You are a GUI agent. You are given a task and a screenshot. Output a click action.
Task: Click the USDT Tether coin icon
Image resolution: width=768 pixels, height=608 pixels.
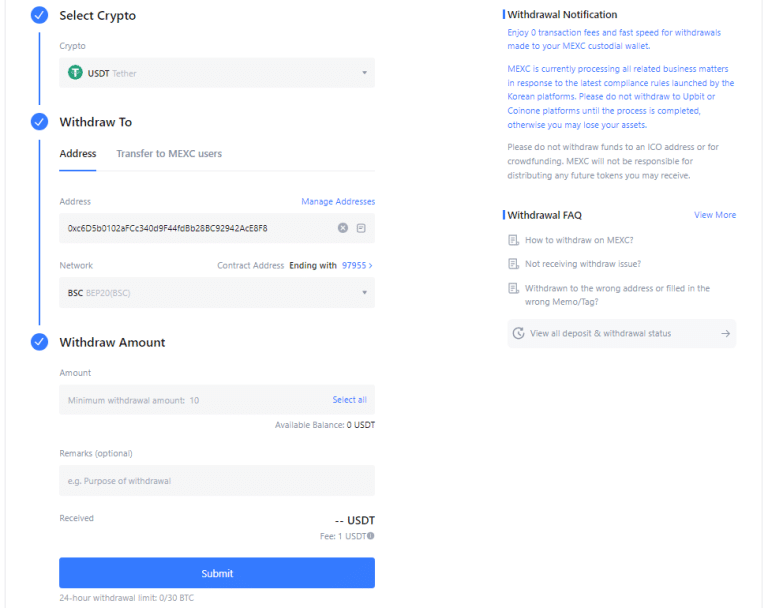coord(75,73)
